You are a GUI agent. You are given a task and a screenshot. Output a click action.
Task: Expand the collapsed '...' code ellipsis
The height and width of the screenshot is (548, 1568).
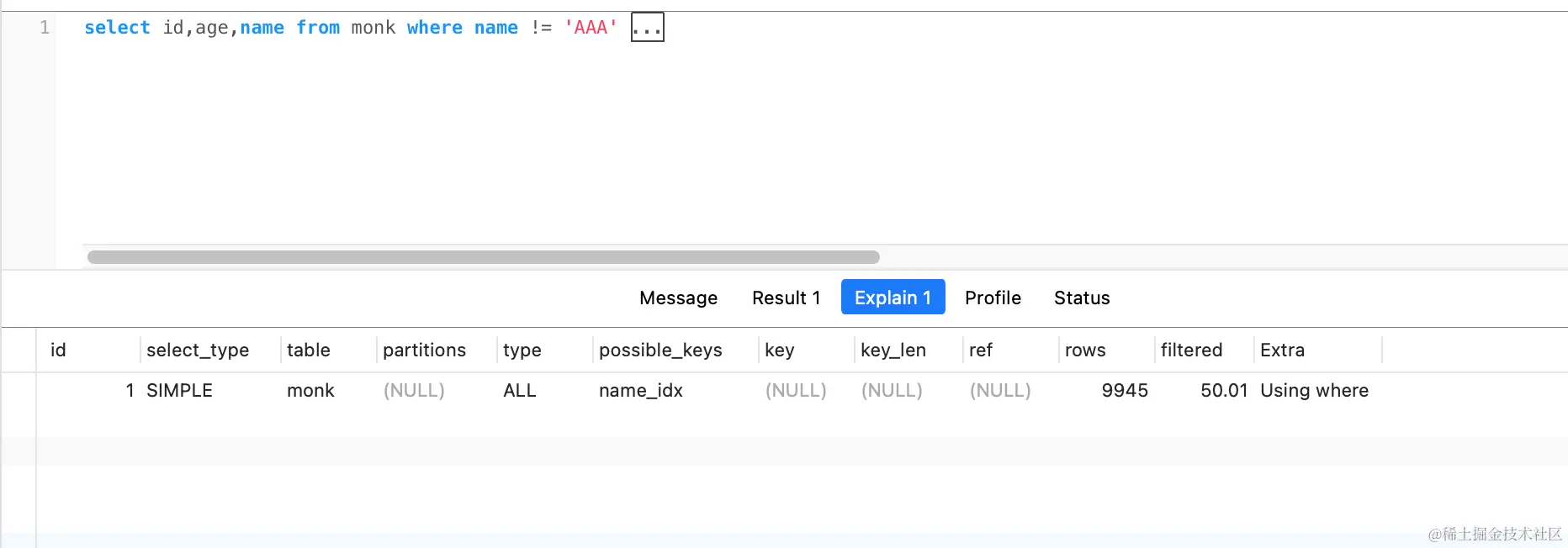pyautogui.click(x=647, y=27)
